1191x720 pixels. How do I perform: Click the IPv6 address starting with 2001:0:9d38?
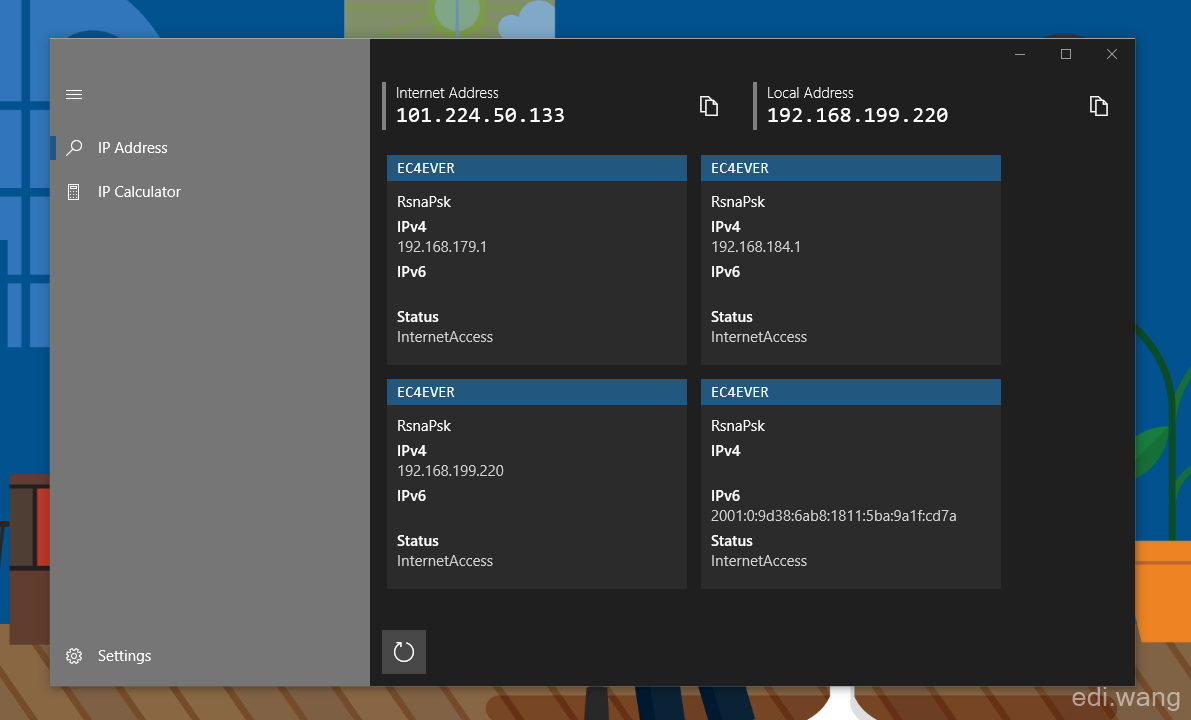pos(833,516)
